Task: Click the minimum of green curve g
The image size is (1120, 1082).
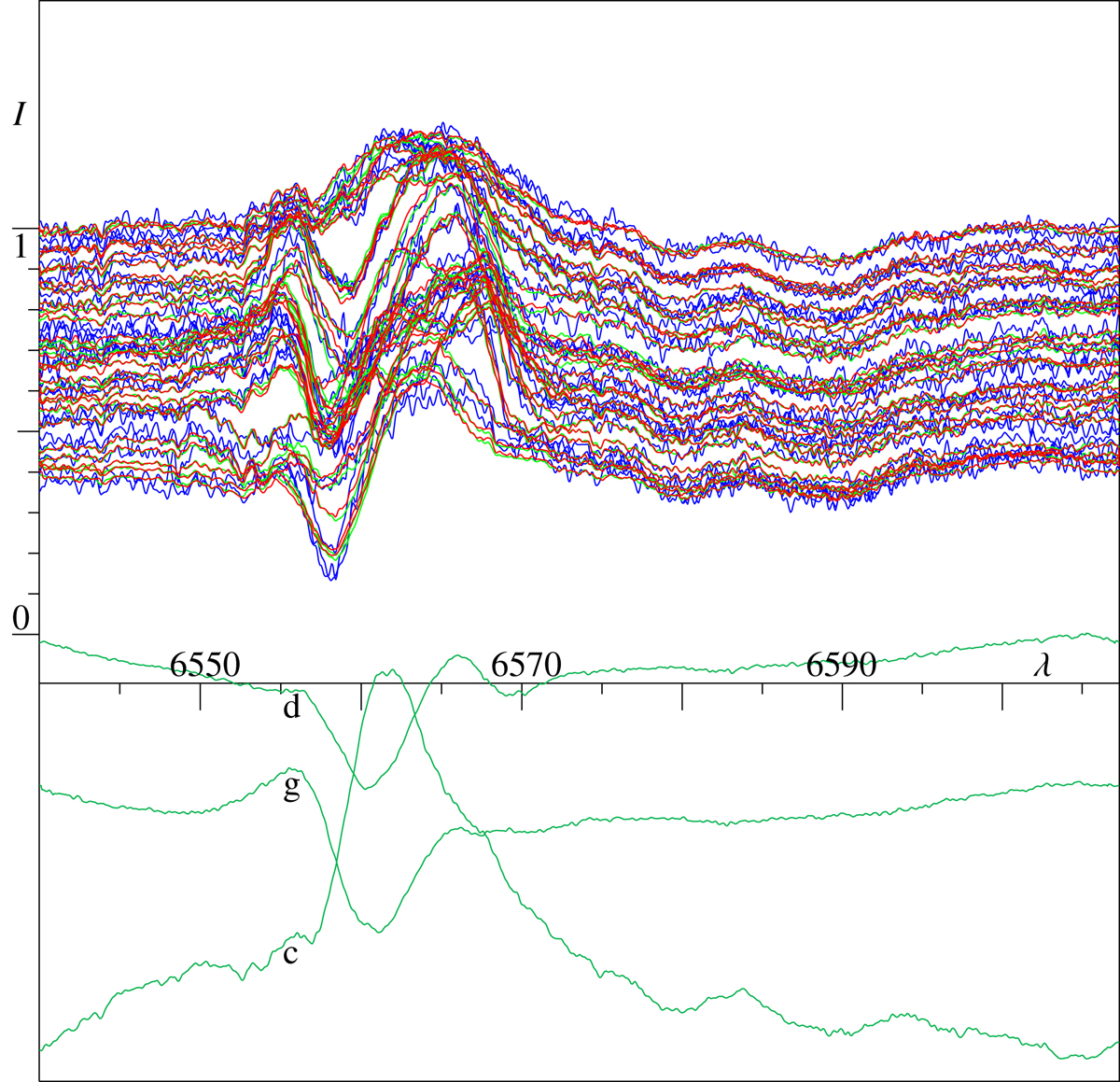Action: pyautogui.click(x=379, y=931)
